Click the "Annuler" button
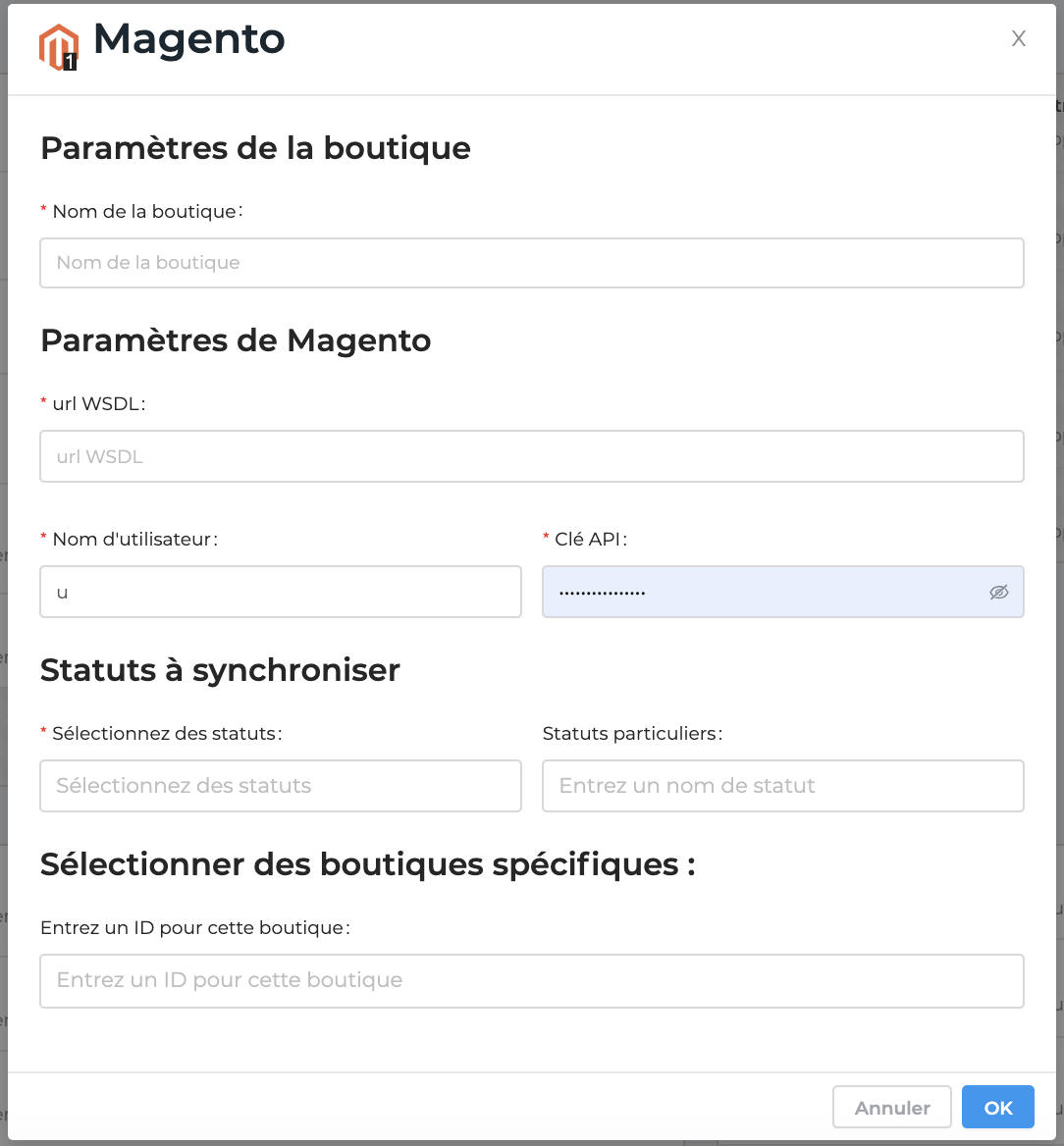 click(x=891, y=1107)
